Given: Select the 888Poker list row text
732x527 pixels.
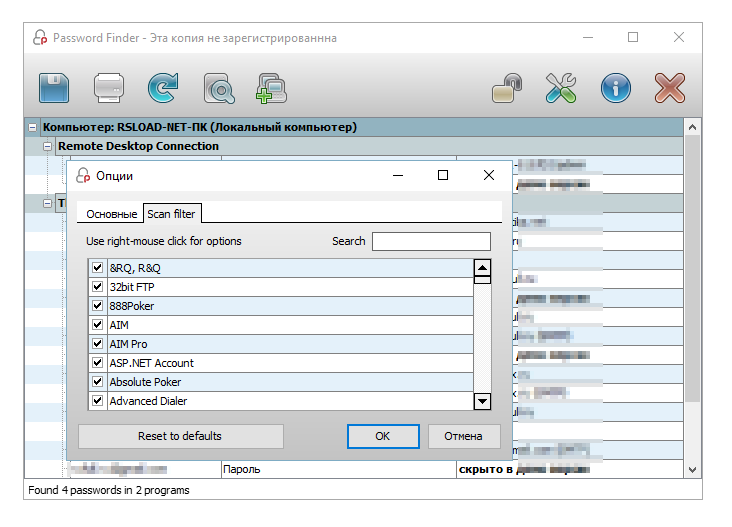Looking at the screenshot, I should coord(132,306).
